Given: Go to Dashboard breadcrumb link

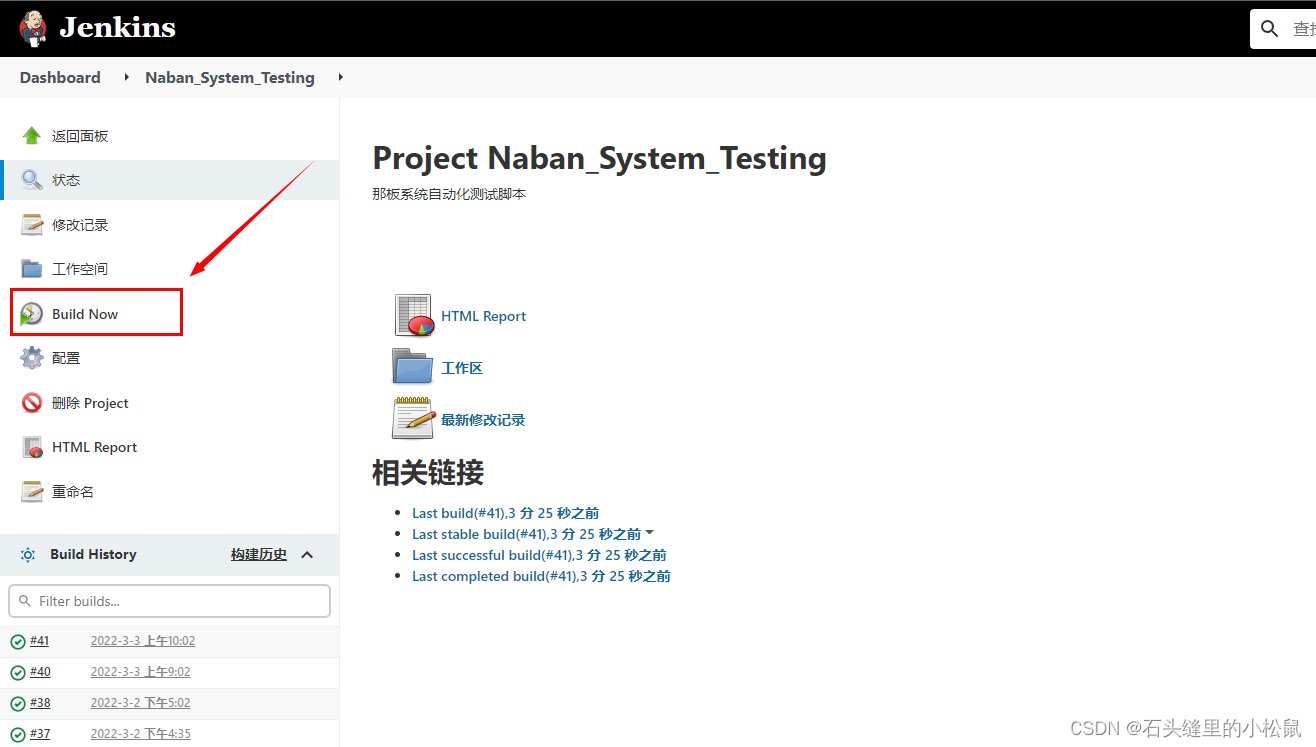Looking at the screenshot, I should pyautogui.click(x=60, y=77).
